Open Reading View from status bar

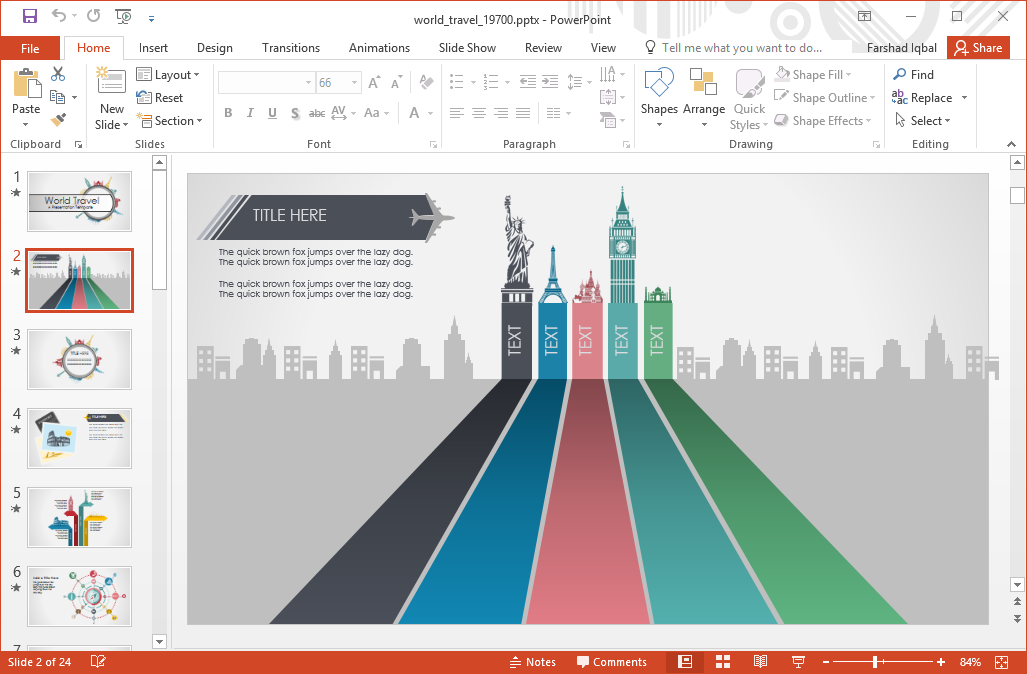click(760, 662)
